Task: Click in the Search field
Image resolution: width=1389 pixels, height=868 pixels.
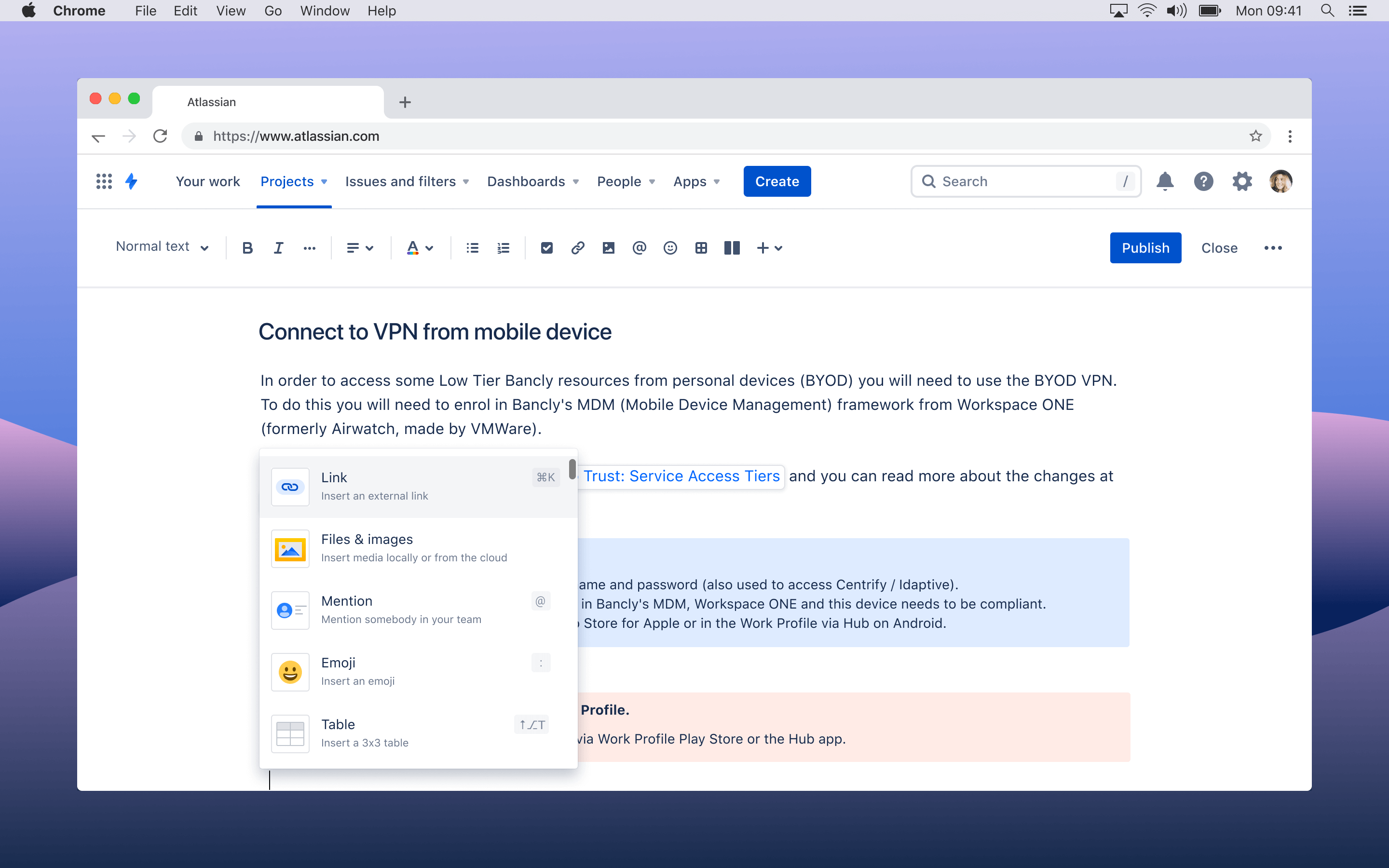Action: click(x=1026, y=181)
